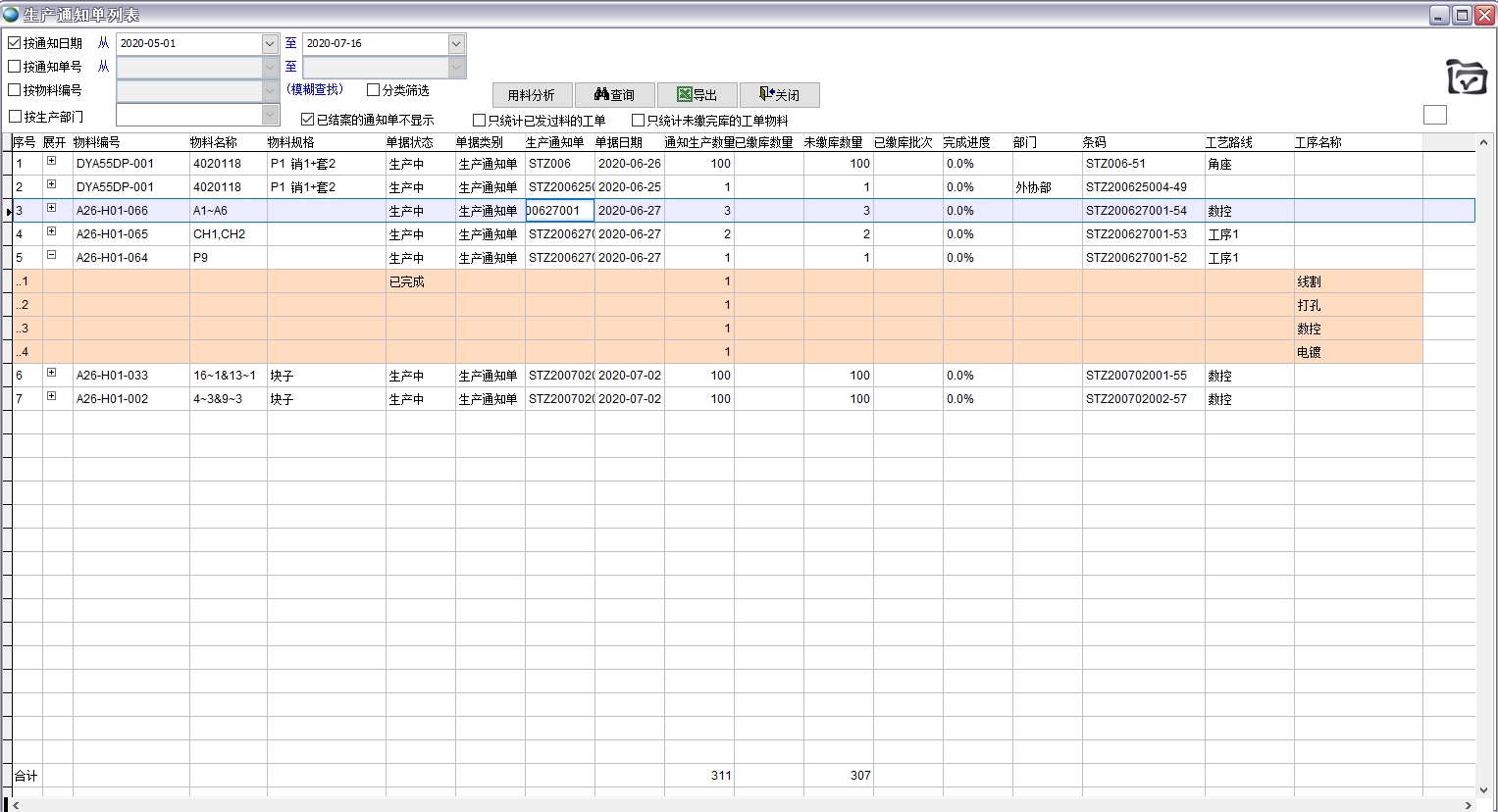Click the 导出 Excel export button
Viewport: 1498px width, 812px height.
click(x=697, y=95)
